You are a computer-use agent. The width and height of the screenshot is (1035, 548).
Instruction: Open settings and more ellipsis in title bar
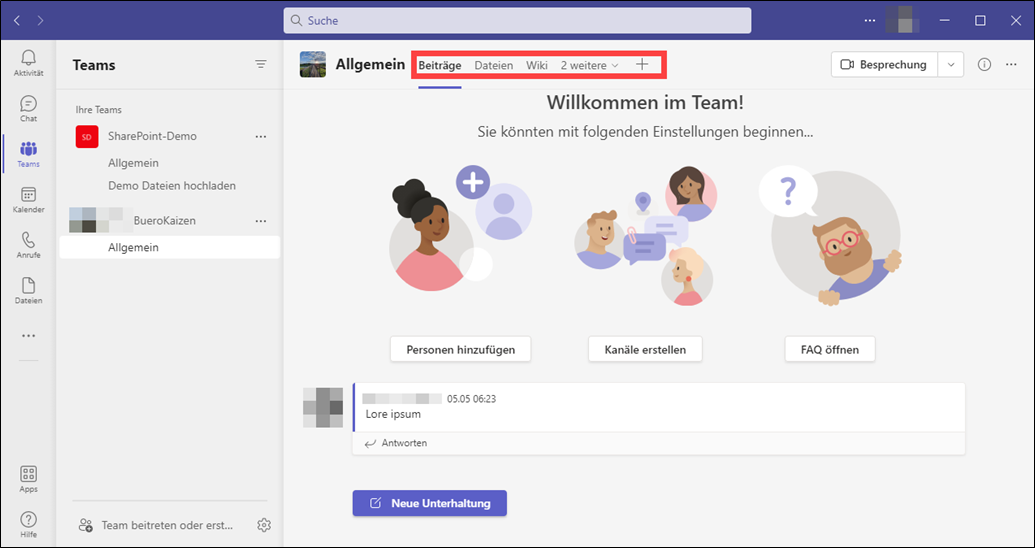pos(871,20)
